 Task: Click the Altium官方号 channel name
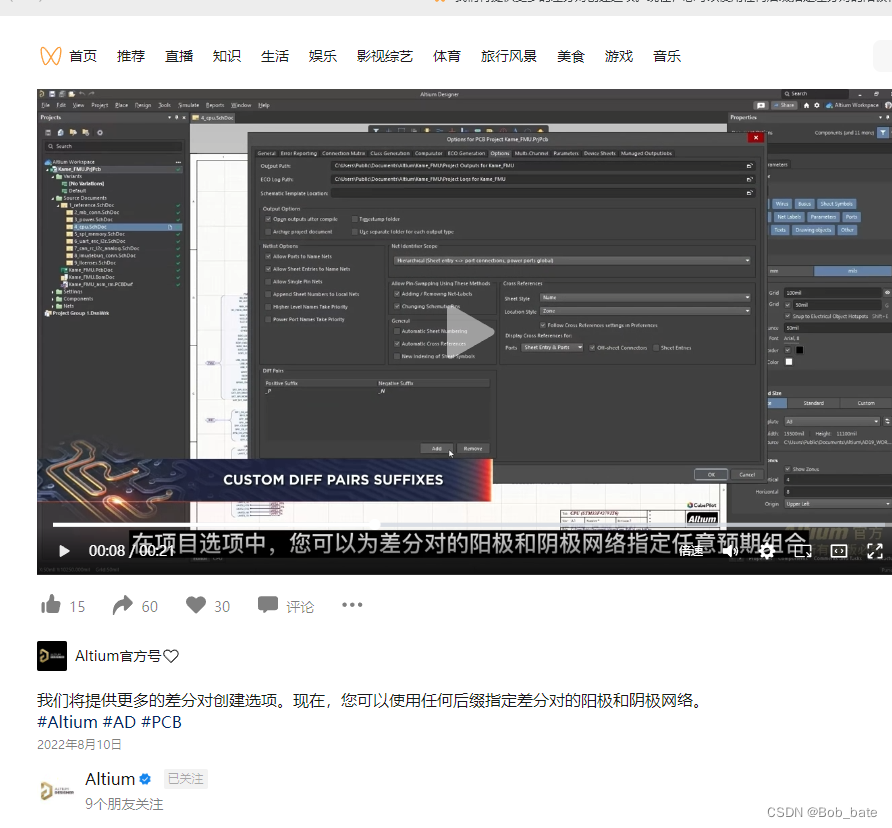click(126, 656)
